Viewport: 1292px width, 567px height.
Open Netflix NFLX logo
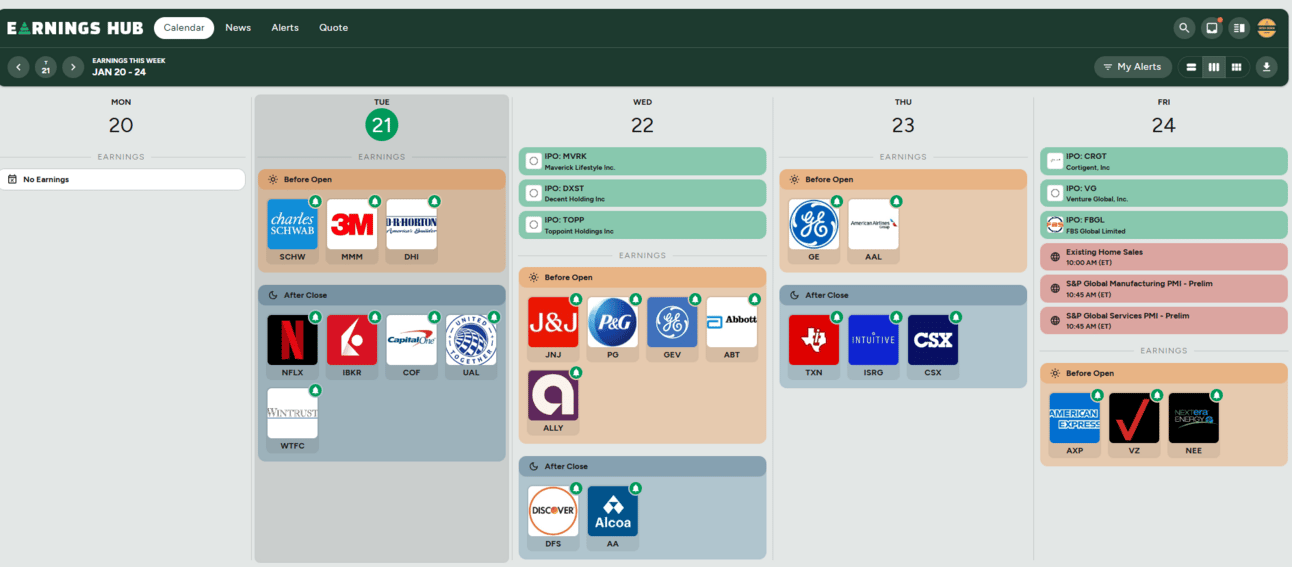(x=292, y=340)
